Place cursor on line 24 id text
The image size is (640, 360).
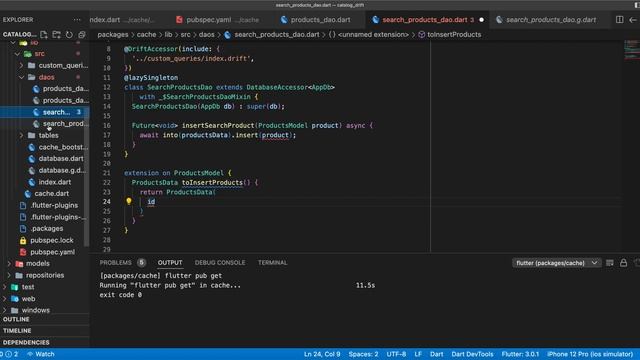click(x=151, y=202)
